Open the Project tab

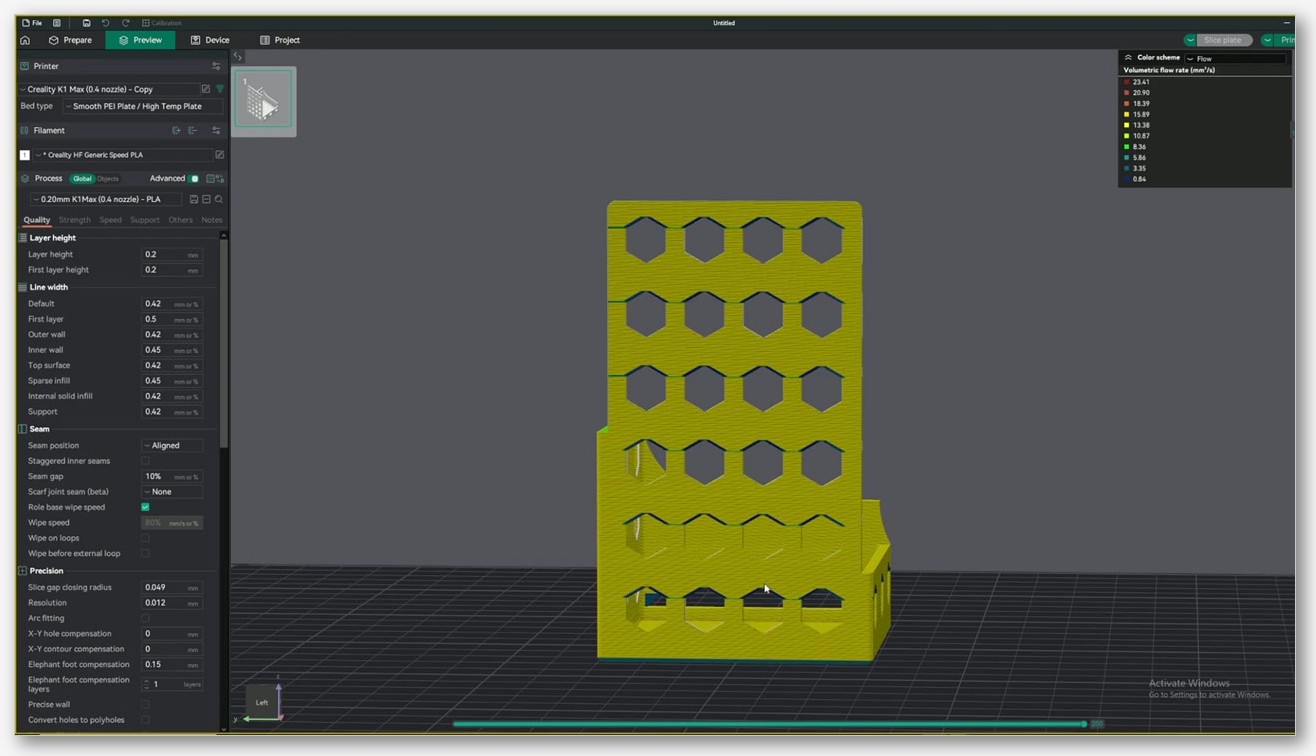pyautogui.click(x=280, y=40)
